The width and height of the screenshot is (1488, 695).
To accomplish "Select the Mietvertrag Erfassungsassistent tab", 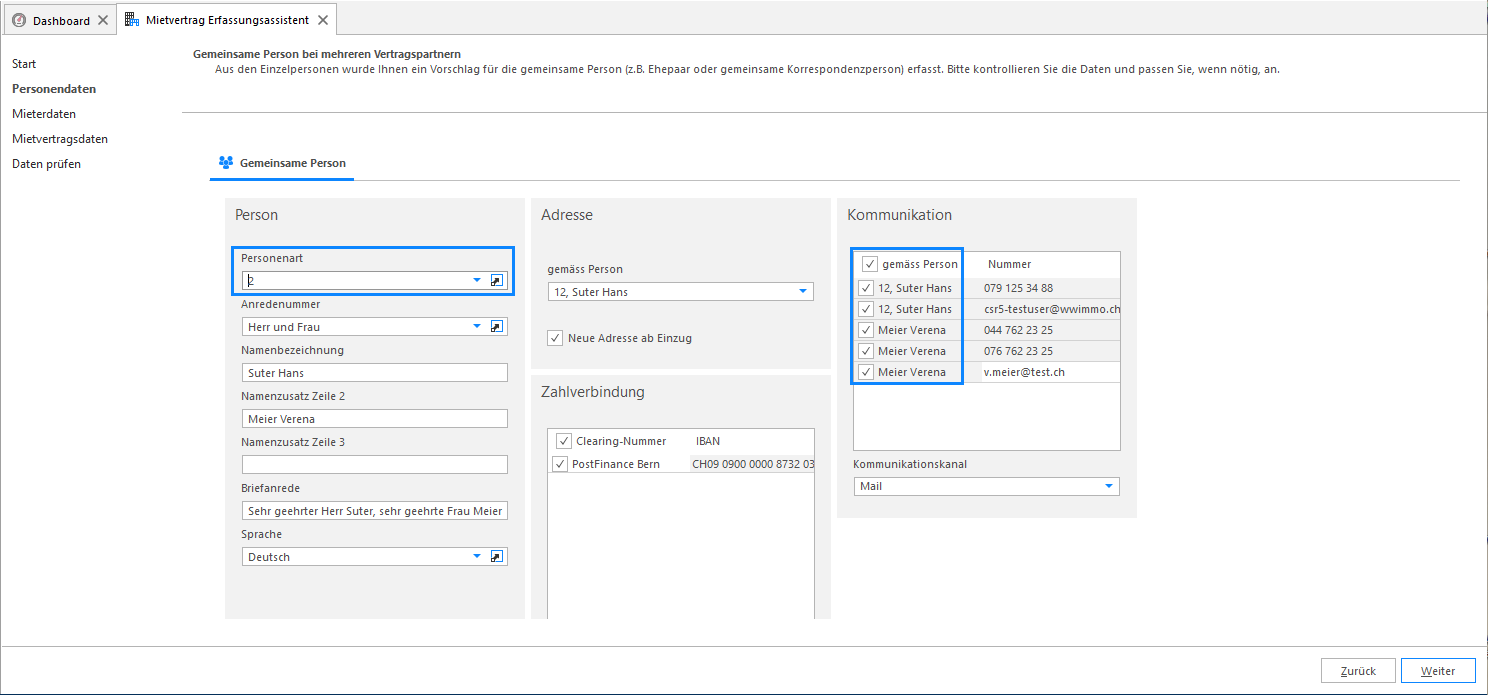I will [229, 19].
